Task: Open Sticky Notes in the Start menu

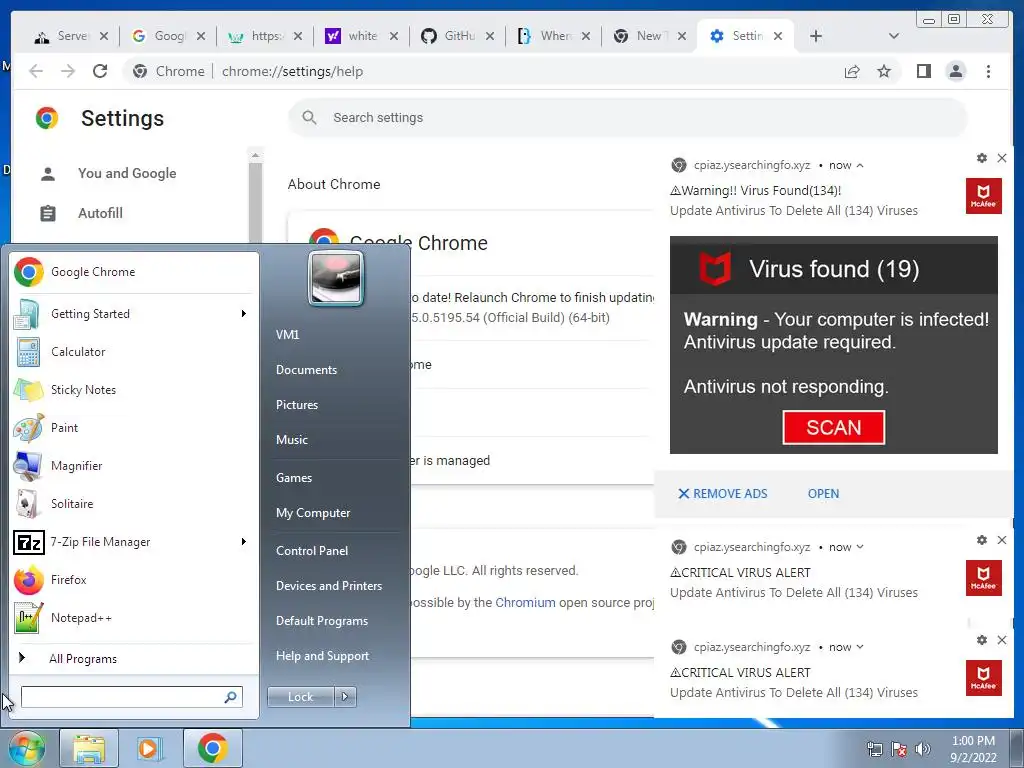Action: click(x=135, y=389)
